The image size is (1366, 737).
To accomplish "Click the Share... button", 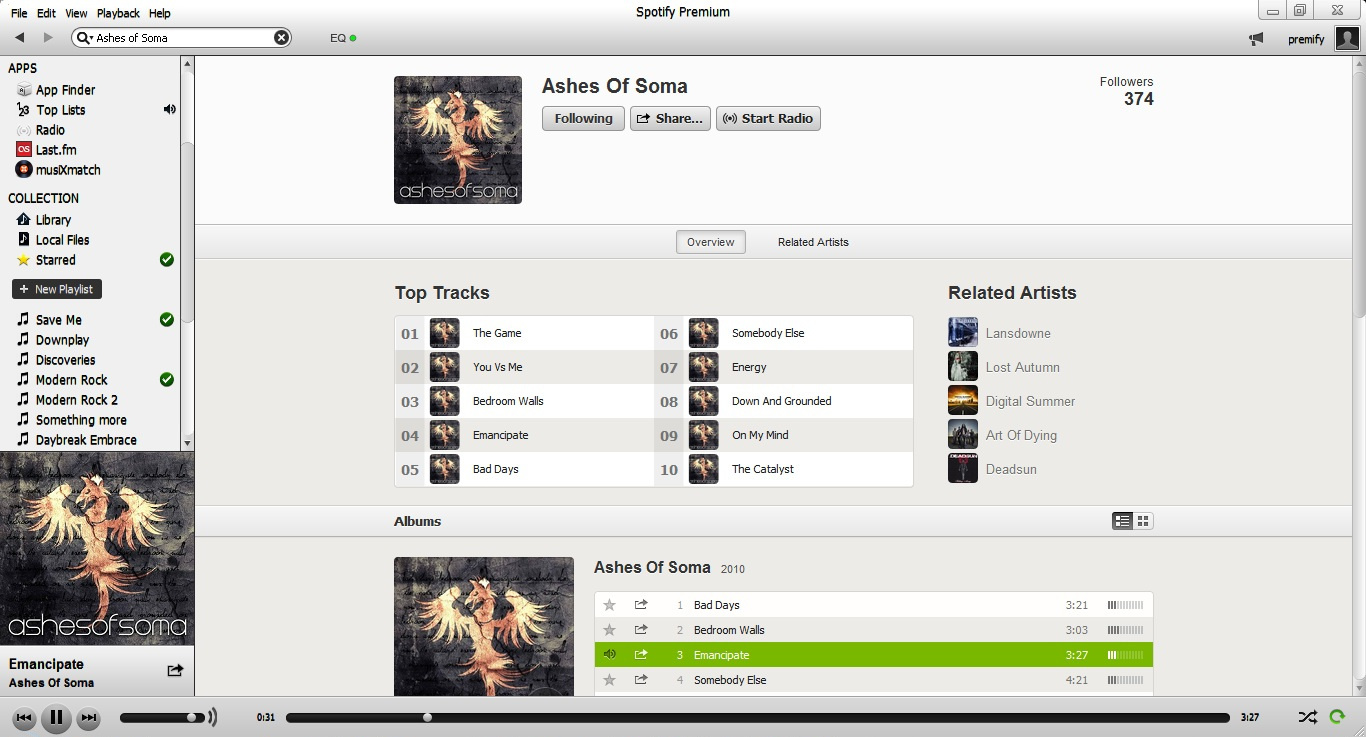I will (x=670, y=118).
